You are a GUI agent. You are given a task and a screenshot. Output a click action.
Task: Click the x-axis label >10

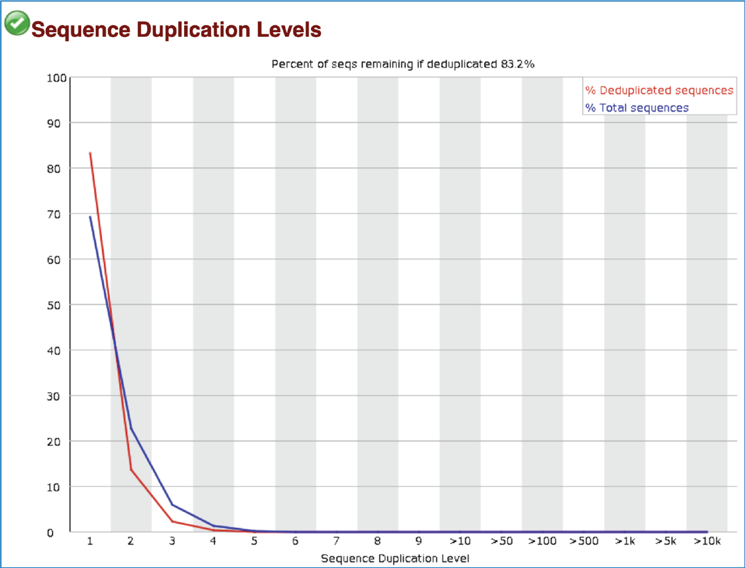460,541
